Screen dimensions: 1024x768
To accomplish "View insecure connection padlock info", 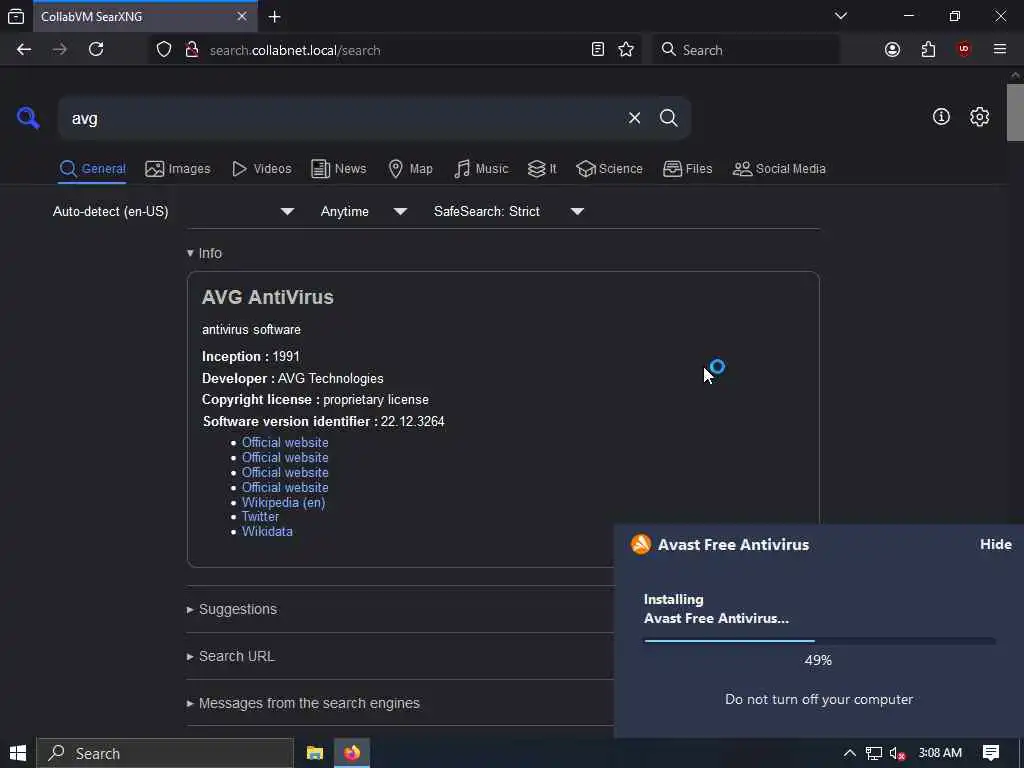I will [191, 50].
